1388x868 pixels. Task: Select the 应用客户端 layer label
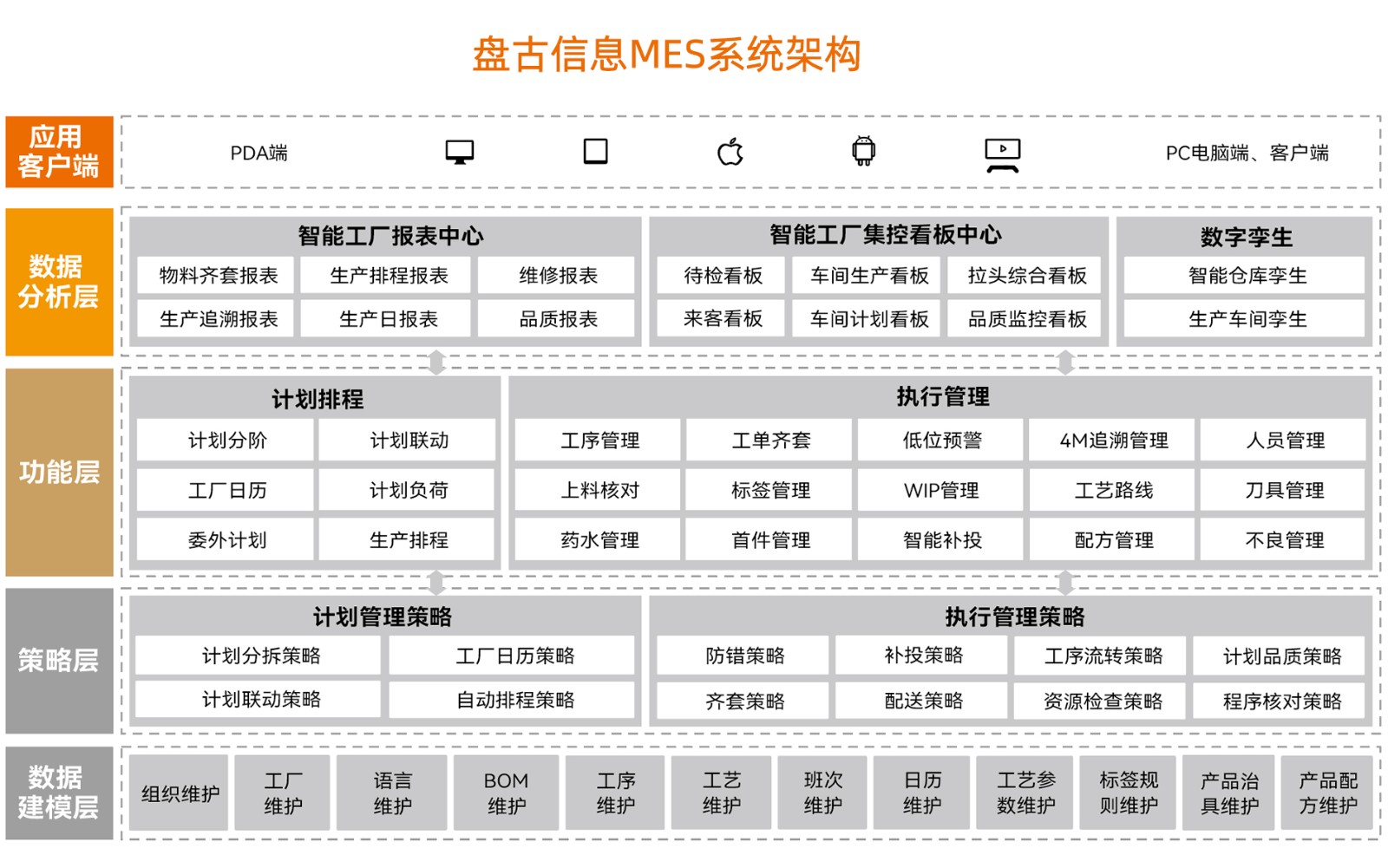click(x=59, y=152)
